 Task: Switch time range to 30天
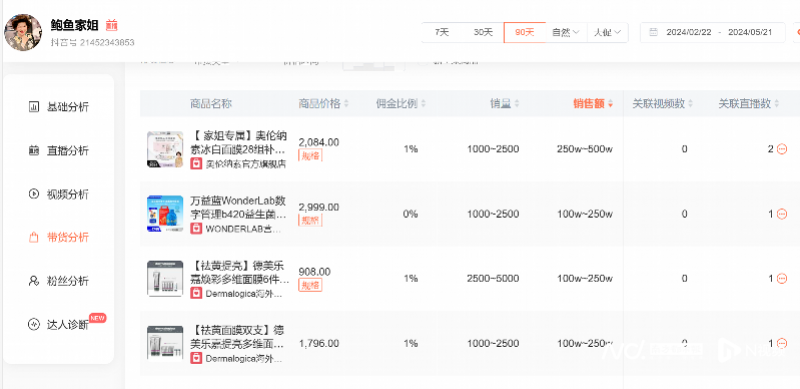point(483,32)
